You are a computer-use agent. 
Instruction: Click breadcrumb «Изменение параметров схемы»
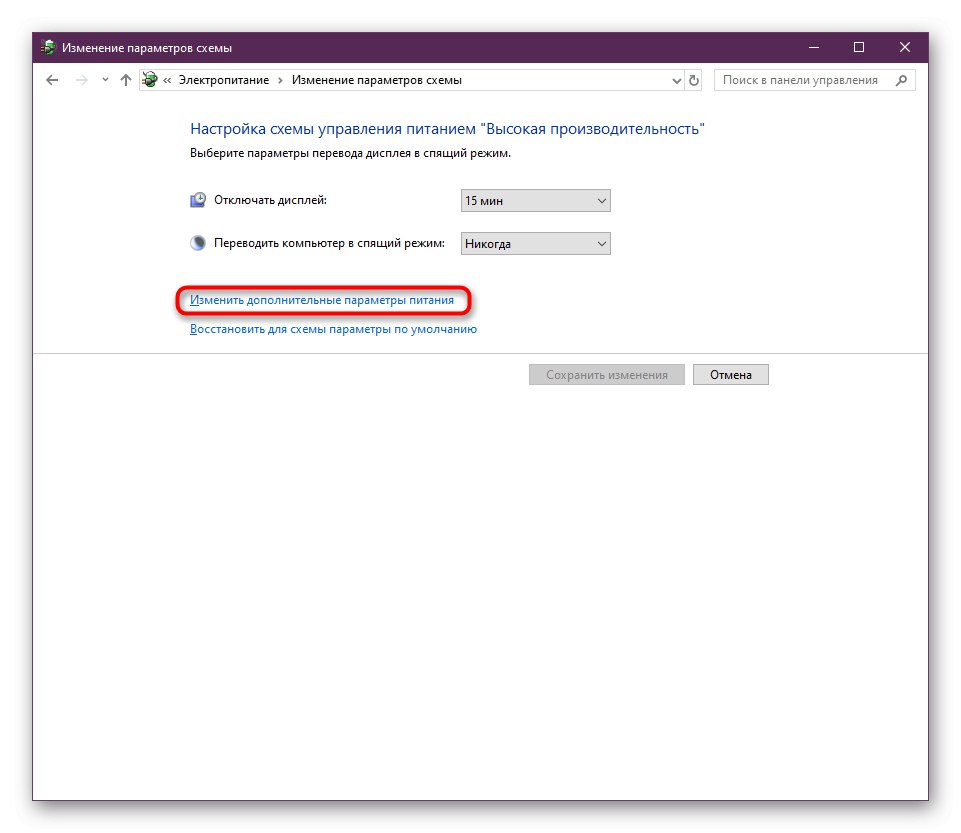[376, 80]
